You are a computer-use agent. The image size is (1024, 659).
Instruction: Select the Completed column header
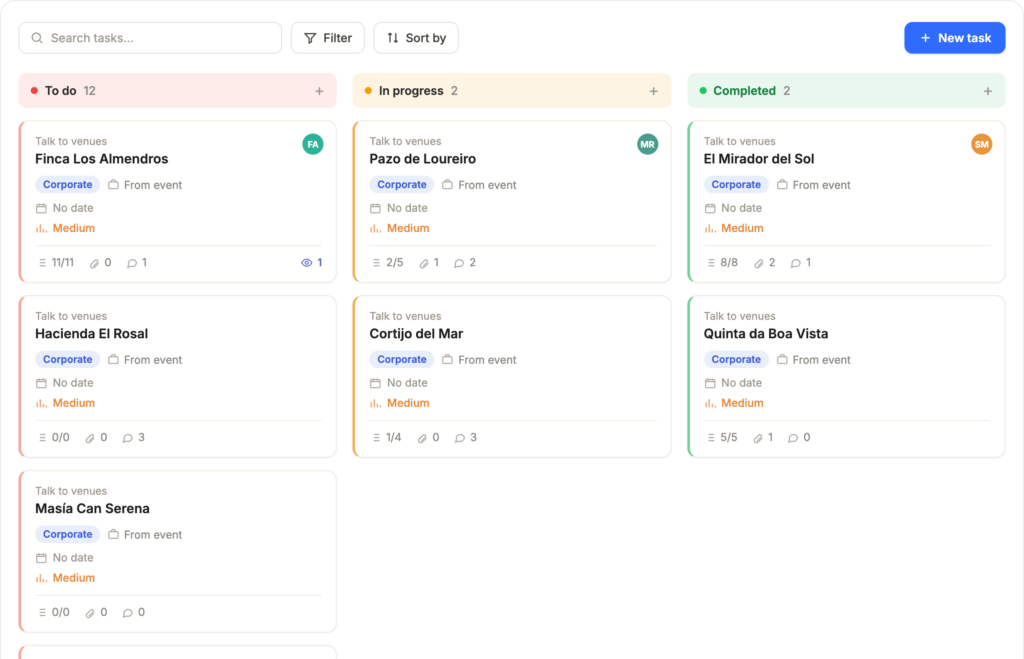(846, 91)
